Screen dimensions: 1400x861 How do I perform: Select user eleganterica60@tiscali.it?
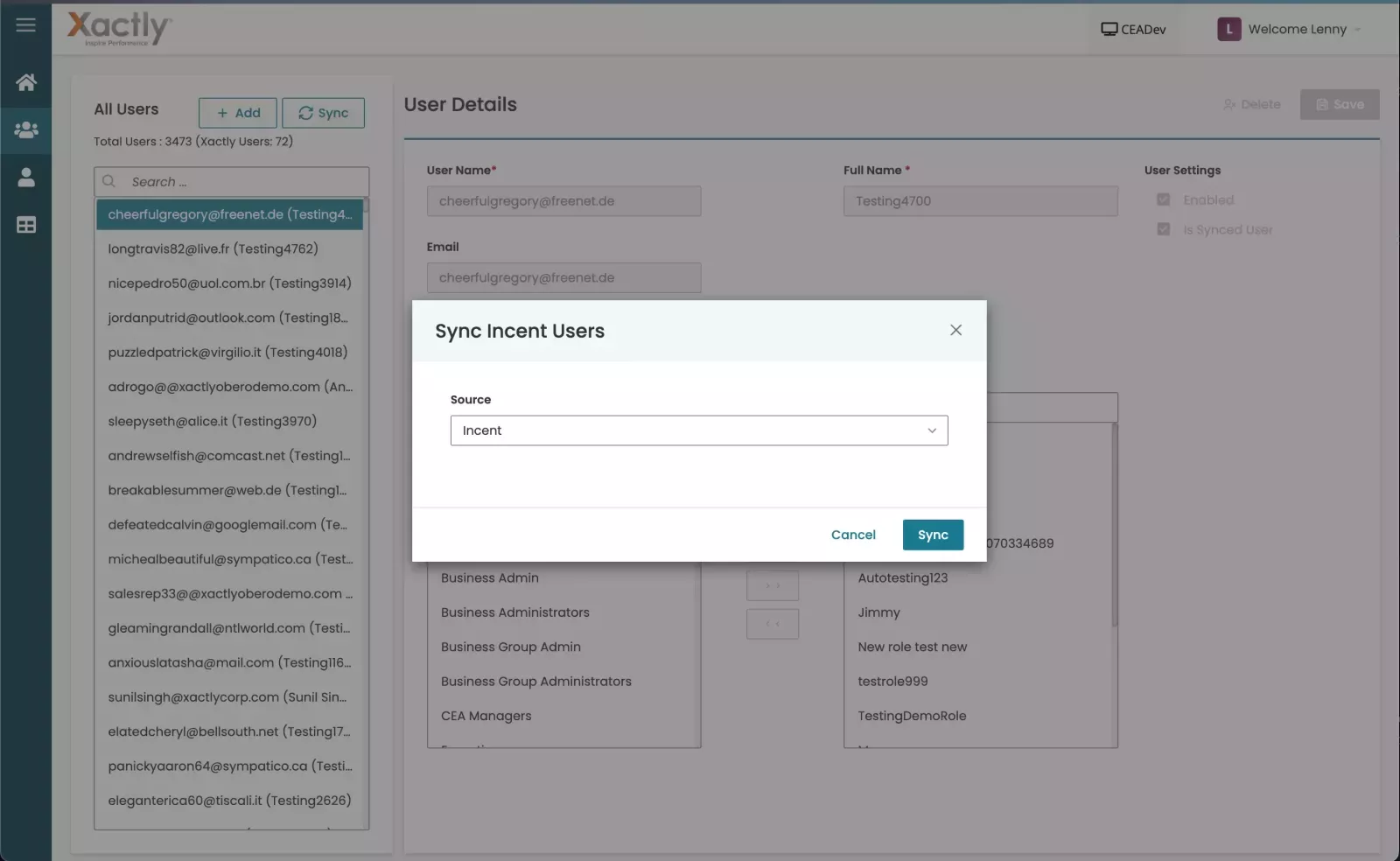[x=229, y=801]
